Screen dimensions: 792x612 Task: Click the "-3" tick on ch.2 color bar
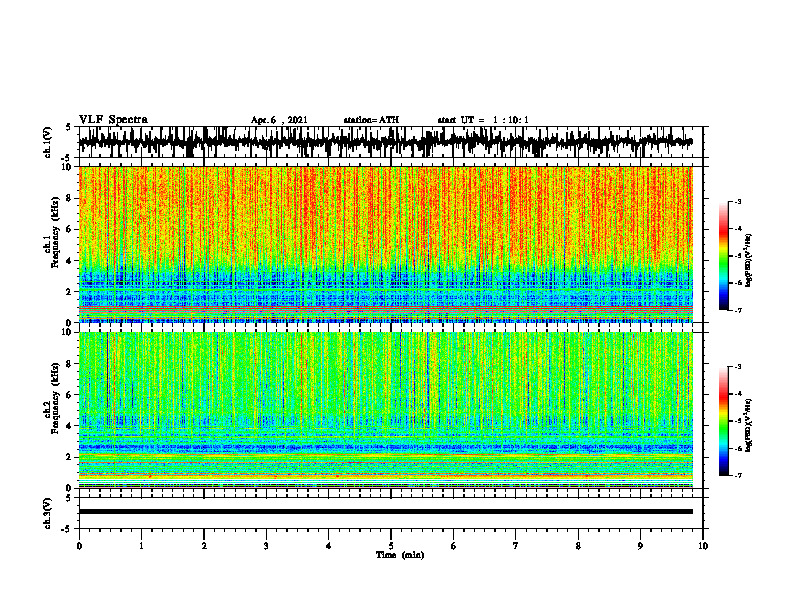(x=737, y=367)
